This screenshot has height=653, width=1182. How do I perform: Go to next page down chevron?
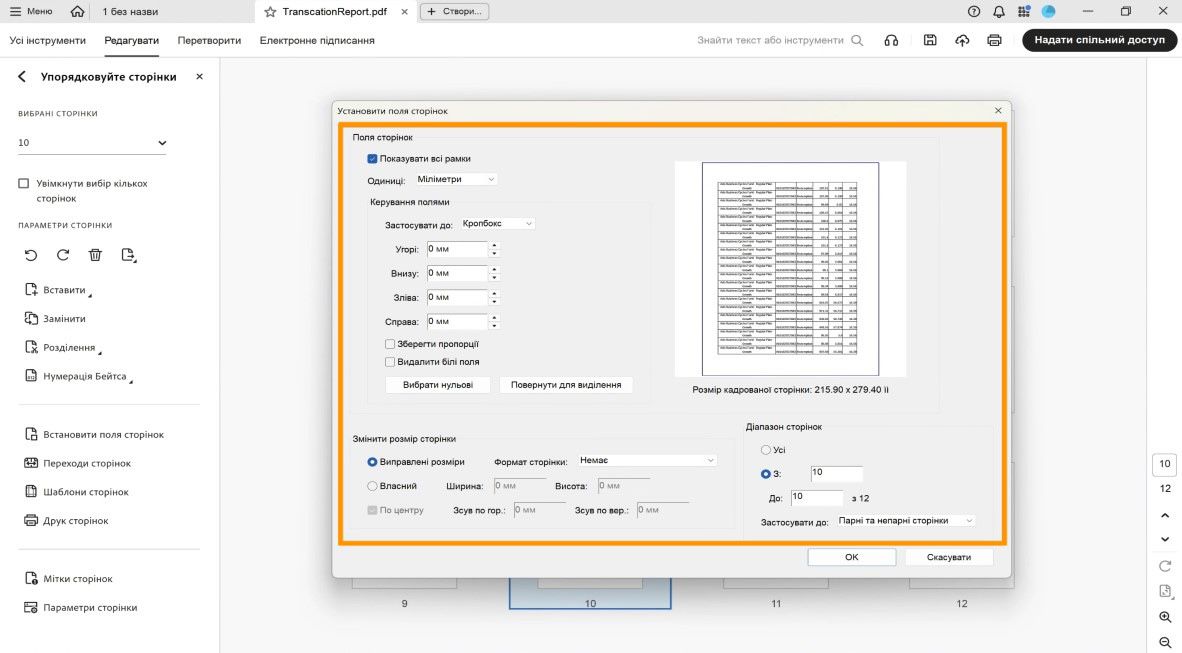pyautogui.click(x=1165, y=539)
